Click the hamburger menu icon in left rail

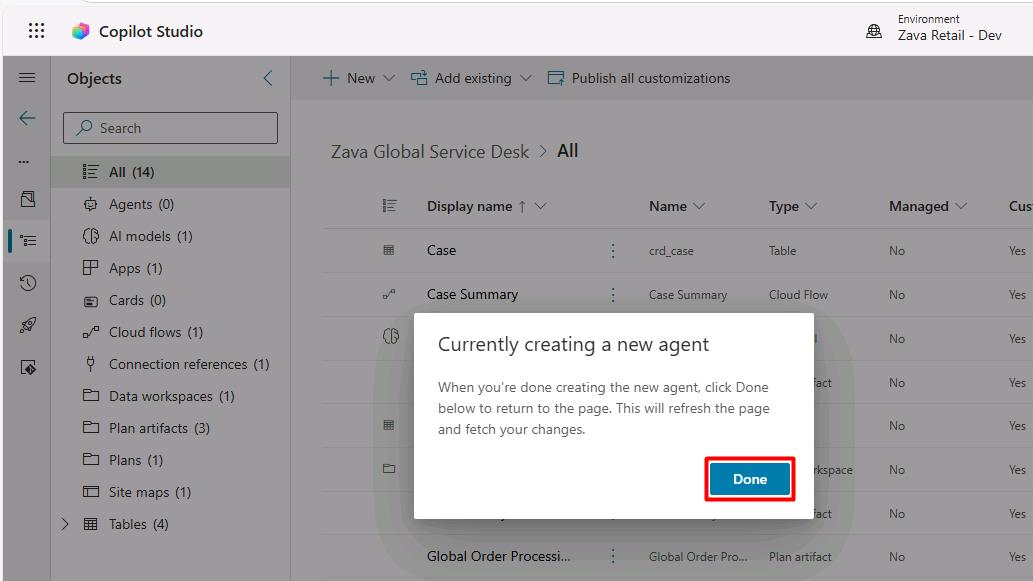point(27,78)
